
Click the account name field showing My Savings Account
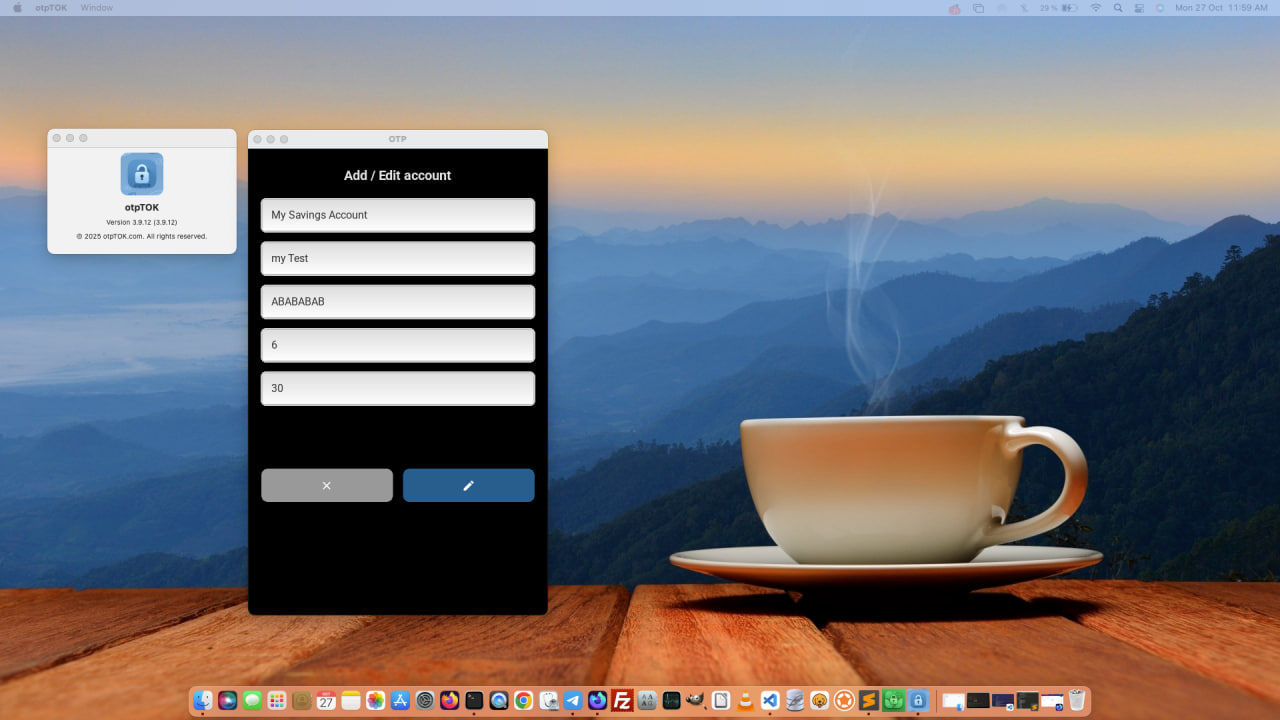397,214
